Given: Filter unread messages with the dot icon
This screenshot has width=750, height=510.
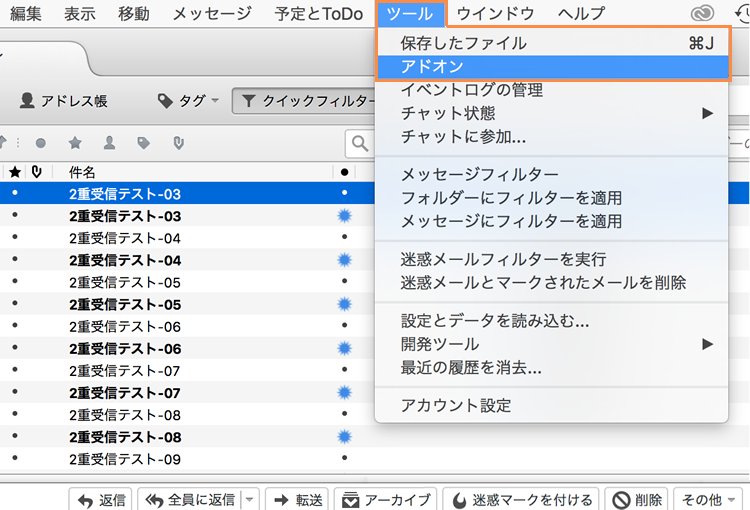Looking at the screenshot, I should point(41,143).
